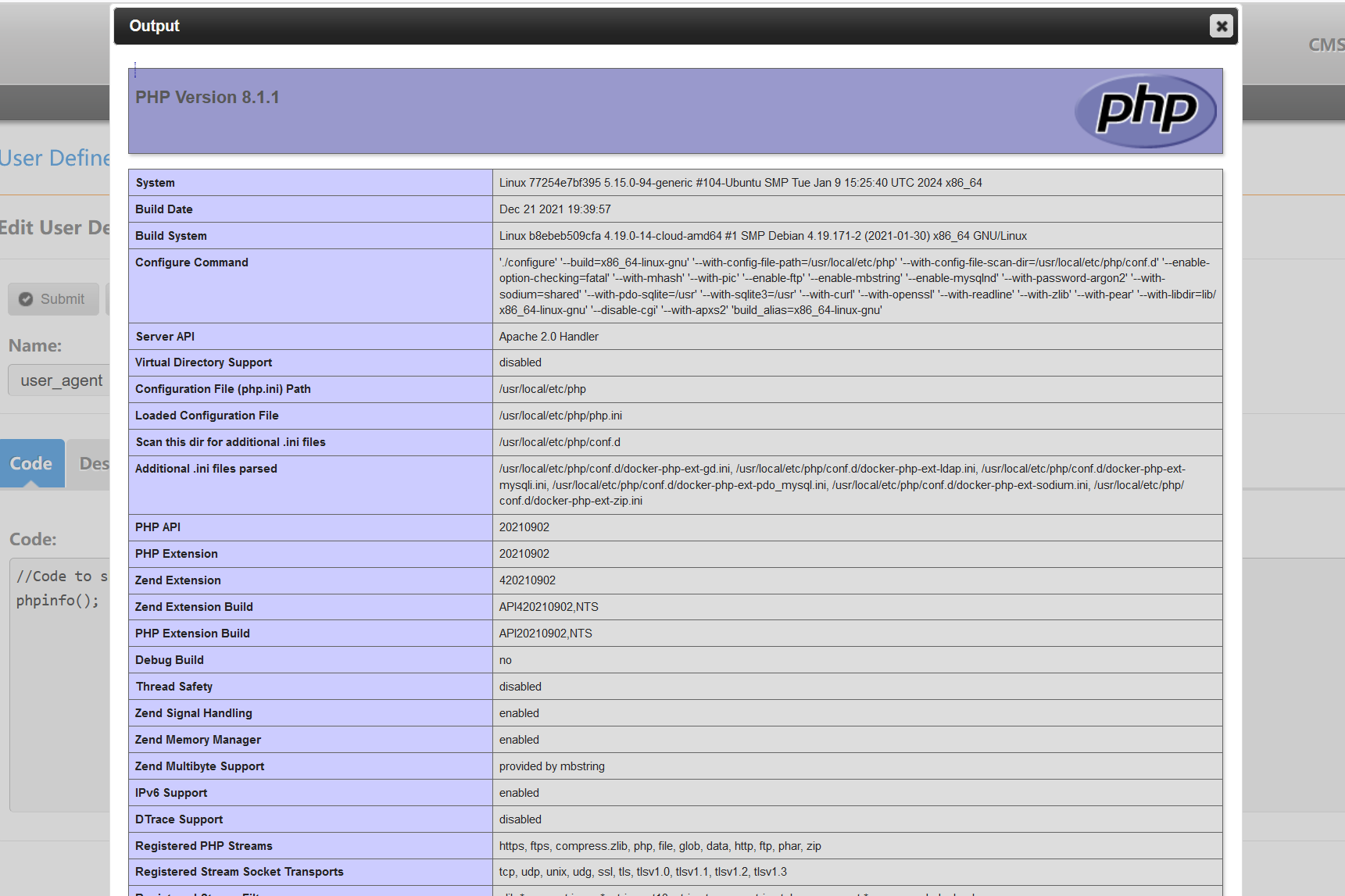Select the System row value text
This screenshot has width=1345, height=896.
tap(741, 182)
